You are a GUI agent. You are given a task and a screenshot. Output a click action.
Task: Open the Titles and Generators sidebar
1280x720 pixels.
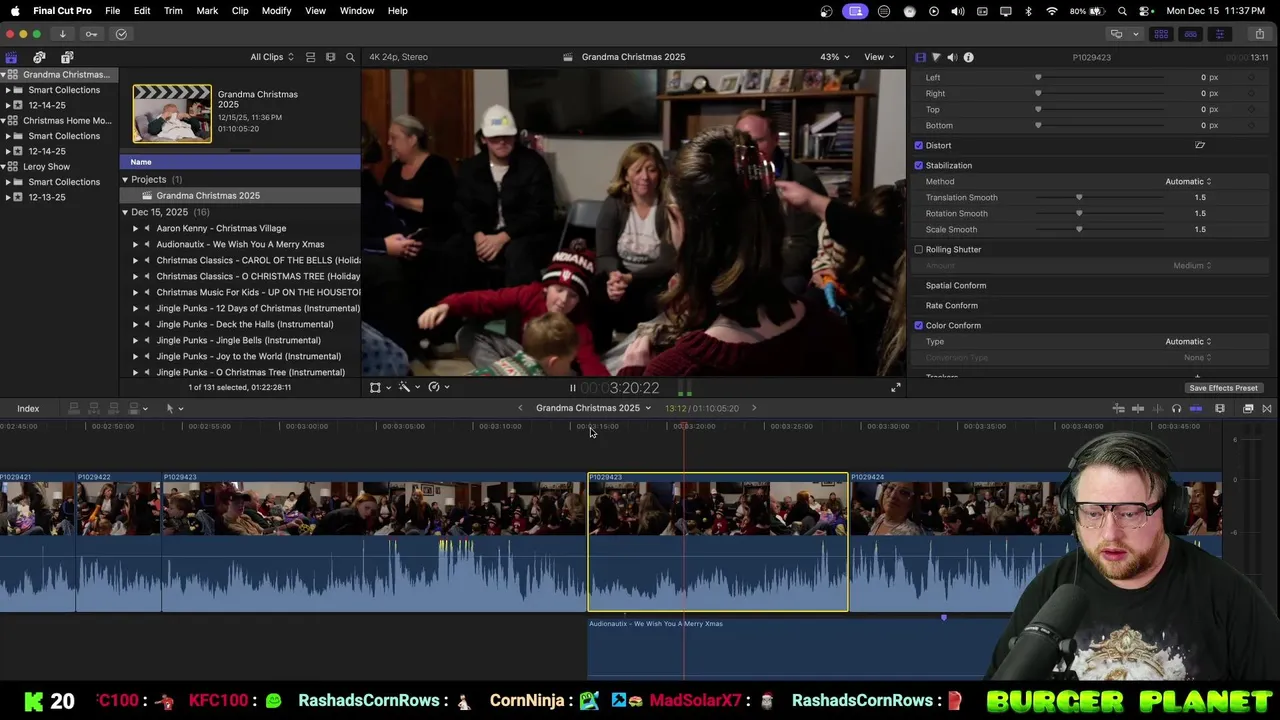pyautogui.click(x=67, y=57)
